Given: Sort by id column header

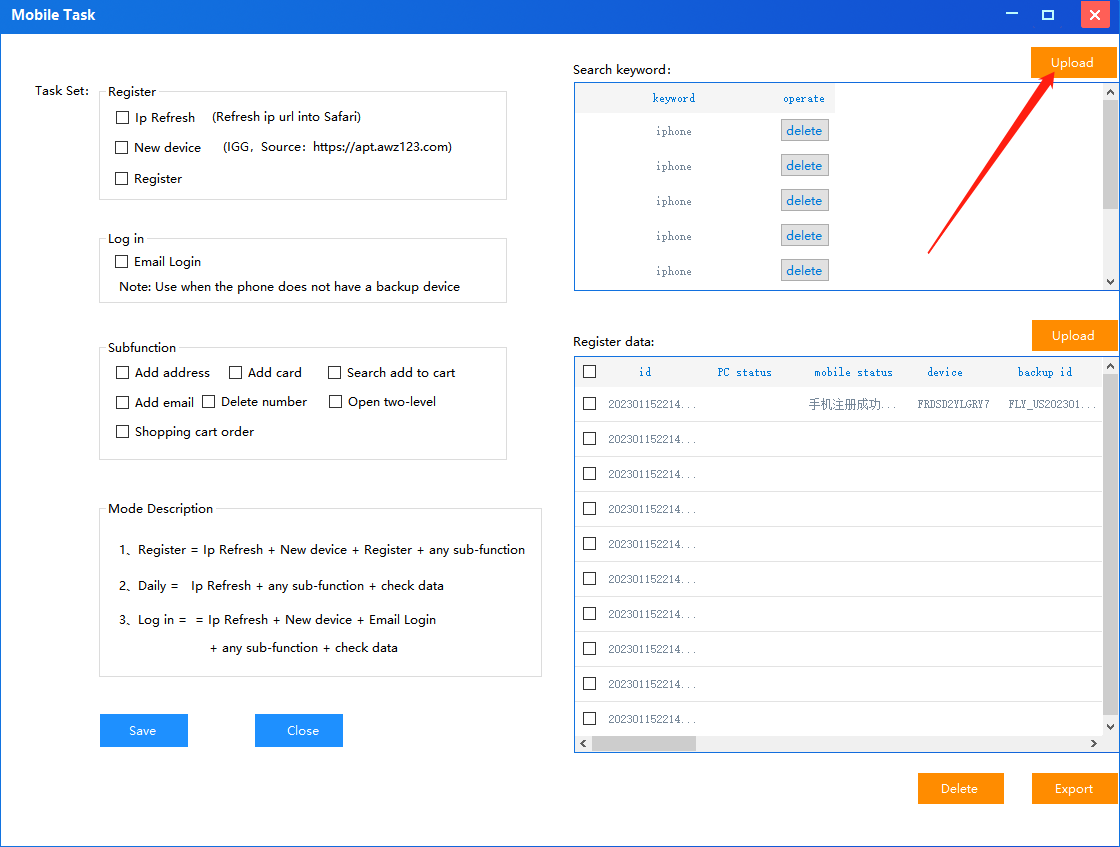Looking at the screenshot, I should pos(645,372).
